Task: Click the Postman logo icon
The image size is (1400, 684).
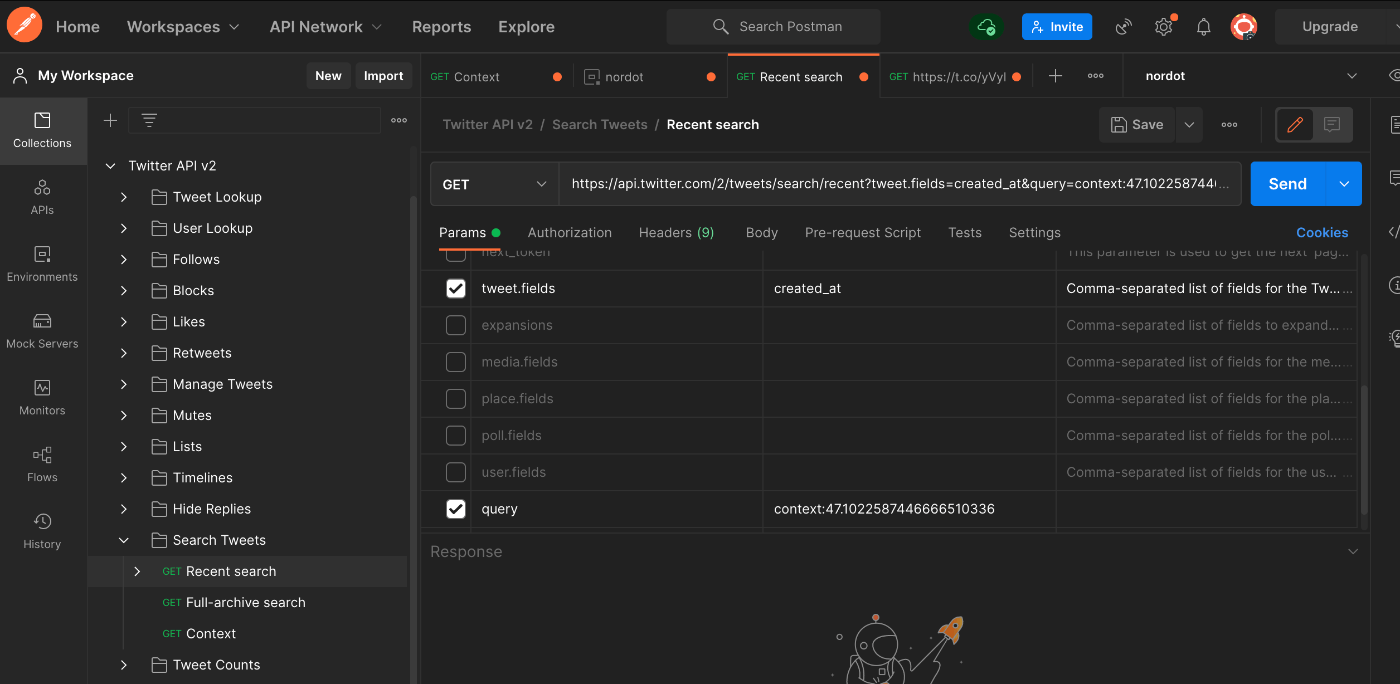Action: [24, 26]
